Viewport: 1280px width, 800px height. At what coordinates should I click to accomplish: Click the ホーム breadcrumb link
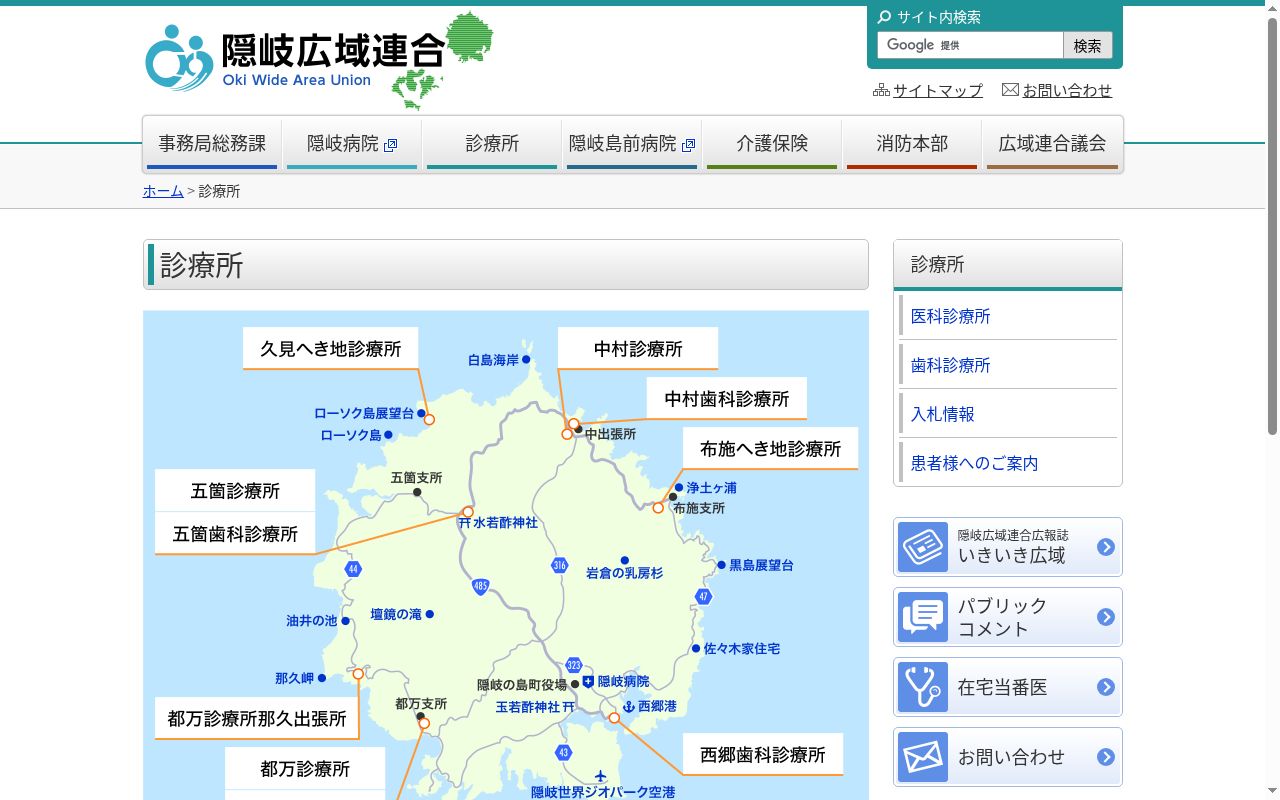coord(163,191)
